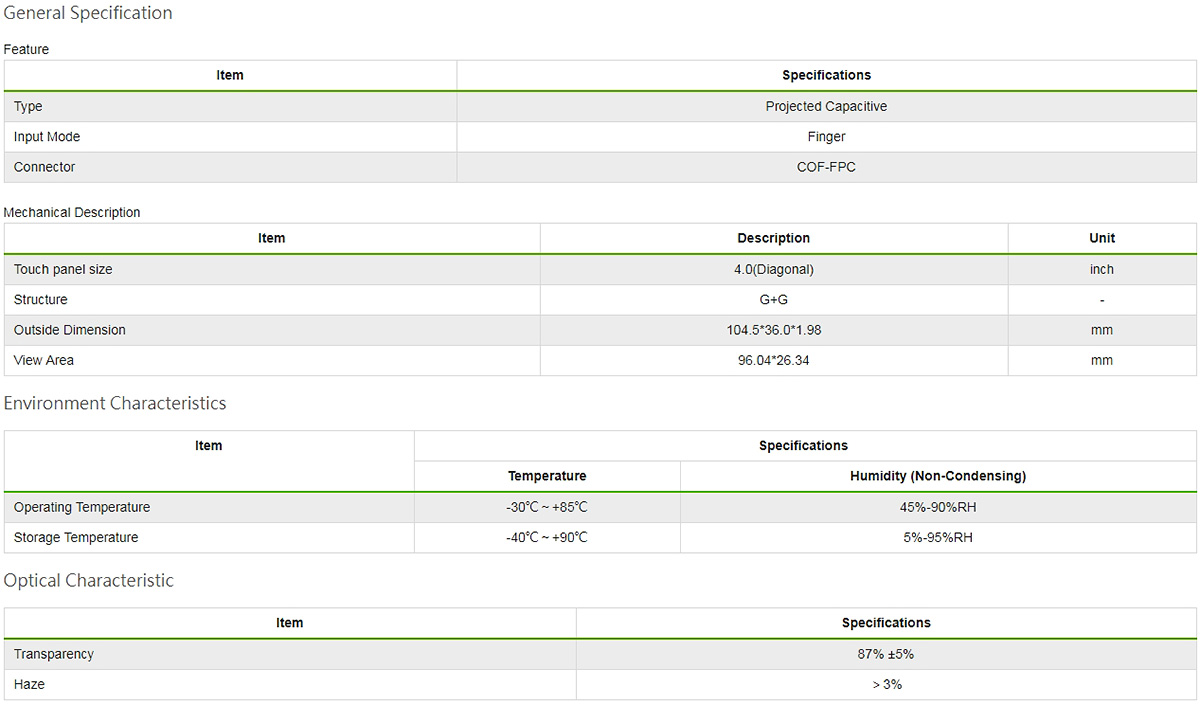This screenshot has width=1200, height=705.
Task: Select the View Area value 96.04*26.34
Action: 773,360
